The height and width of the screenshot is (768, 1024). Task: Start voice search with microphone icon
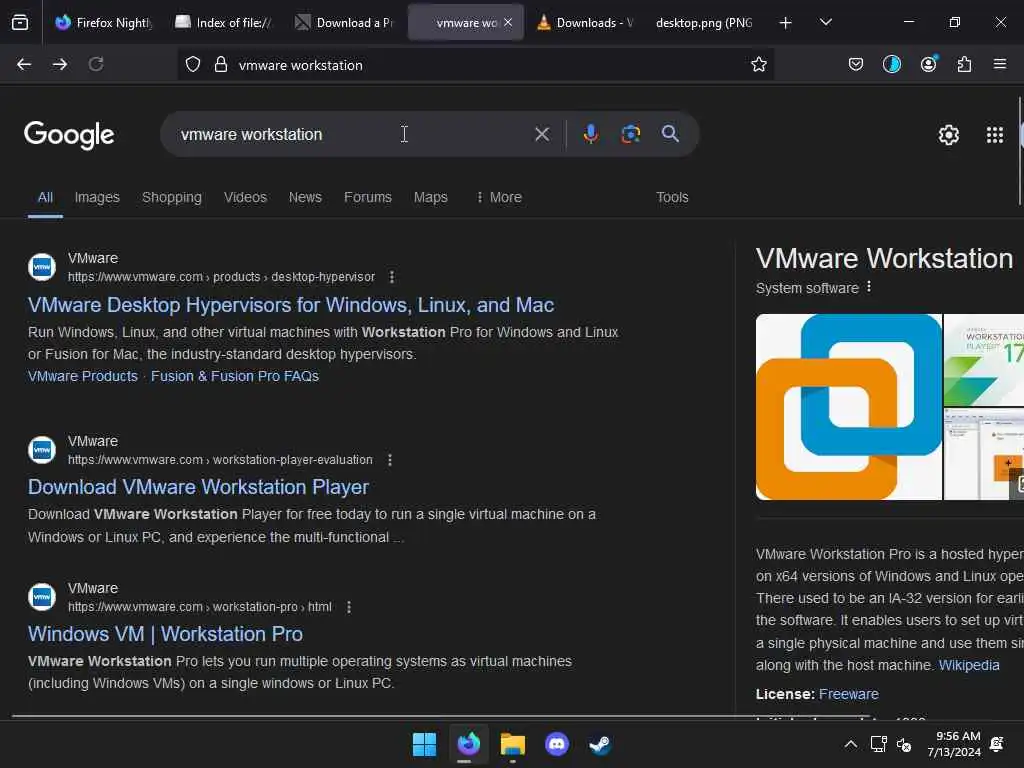[590, 134]
